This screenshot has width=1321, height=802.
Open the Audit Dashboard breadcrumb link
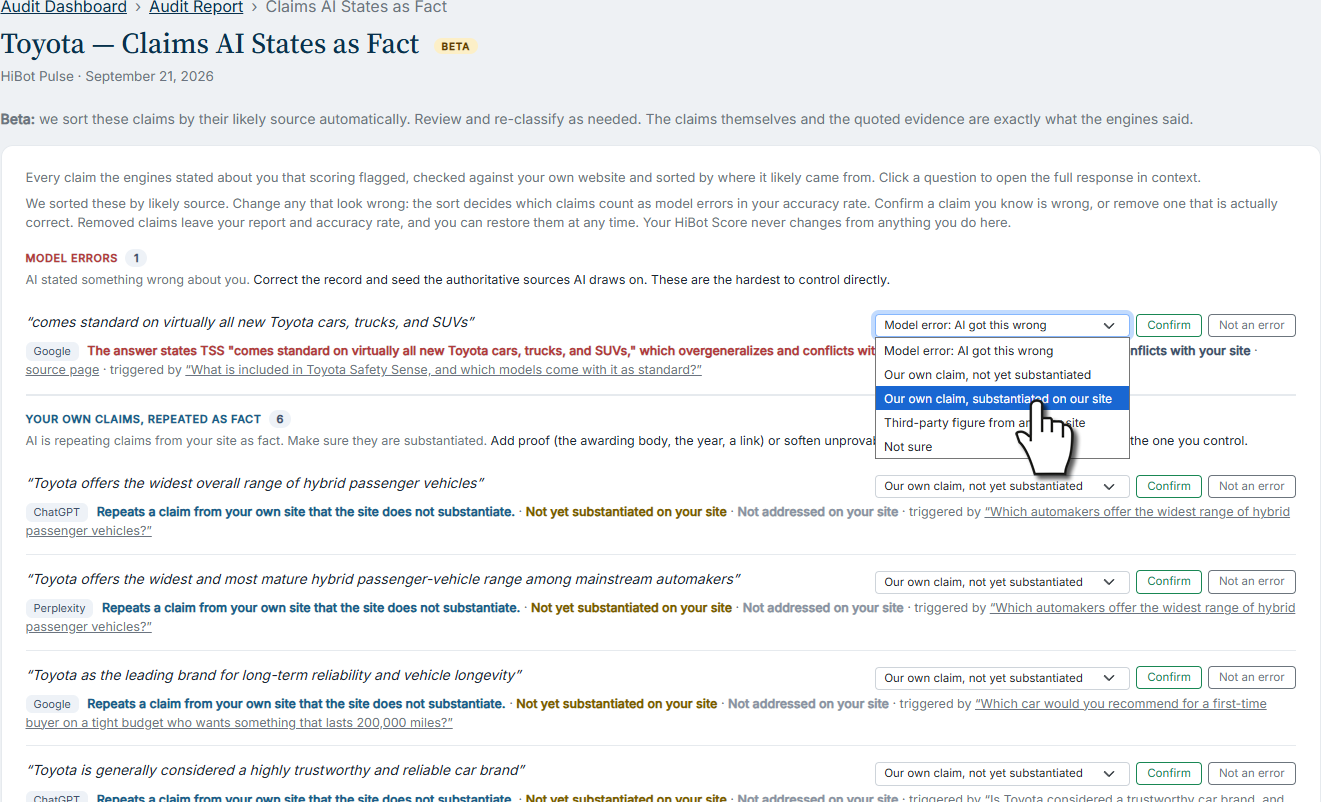pos(64,8)
